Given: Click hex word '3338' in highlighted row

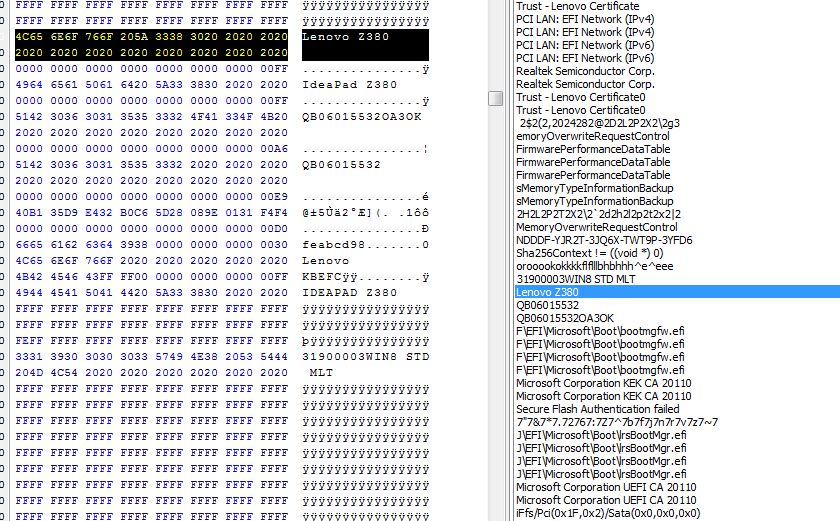Looking at the screenshot, I should pos(169,36).
